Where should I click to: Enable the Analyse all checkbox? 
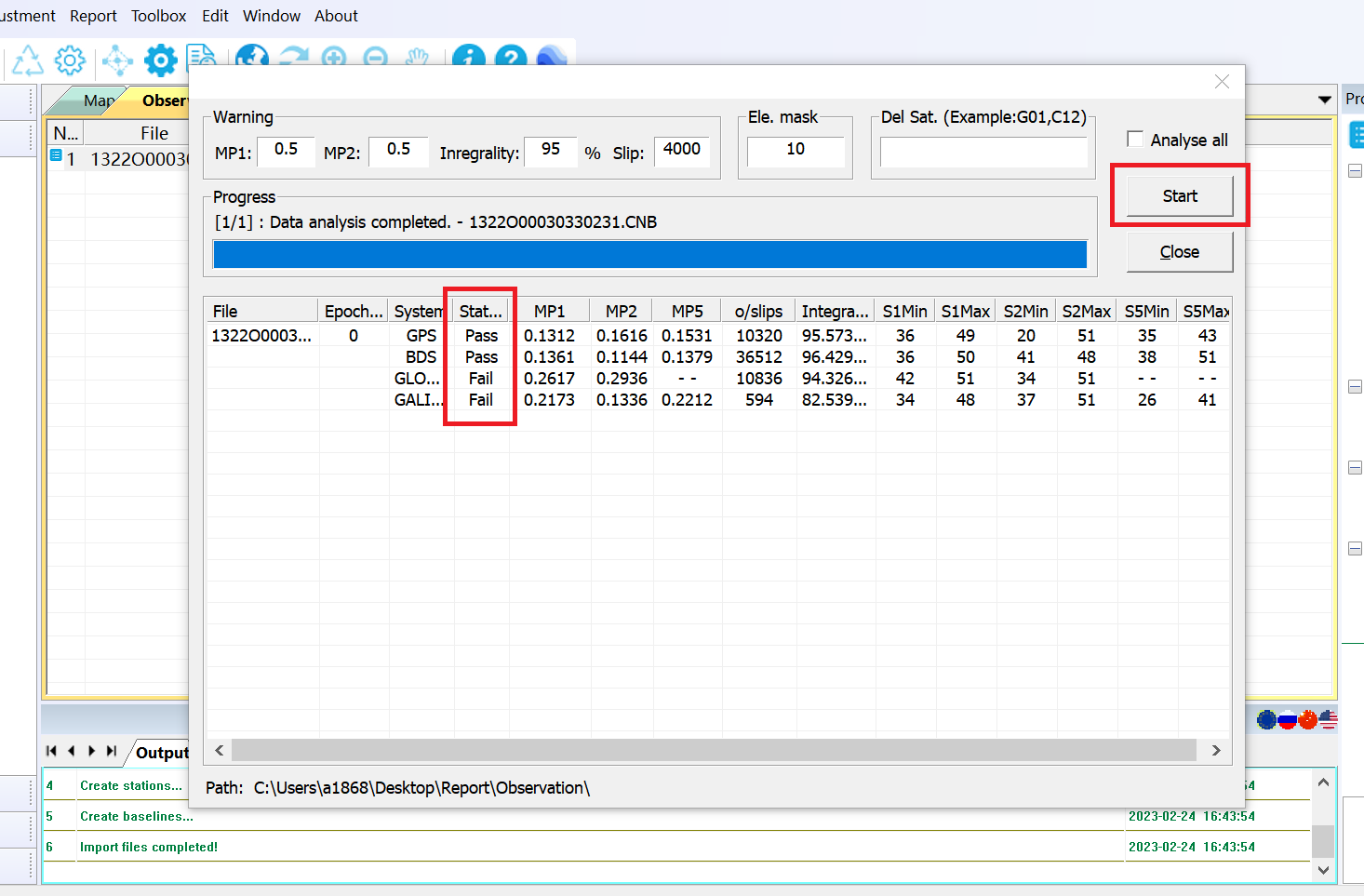click(1135, 140)
